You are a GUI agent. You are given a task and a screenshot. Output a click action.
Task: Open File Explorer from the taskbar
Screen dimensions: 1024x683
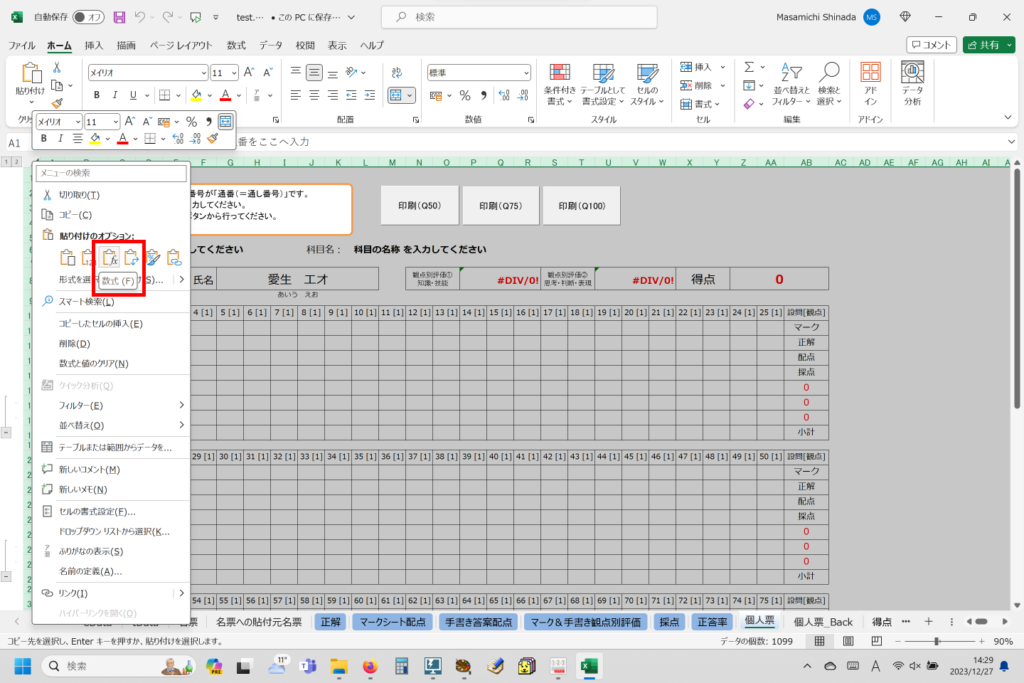[339, 666]
